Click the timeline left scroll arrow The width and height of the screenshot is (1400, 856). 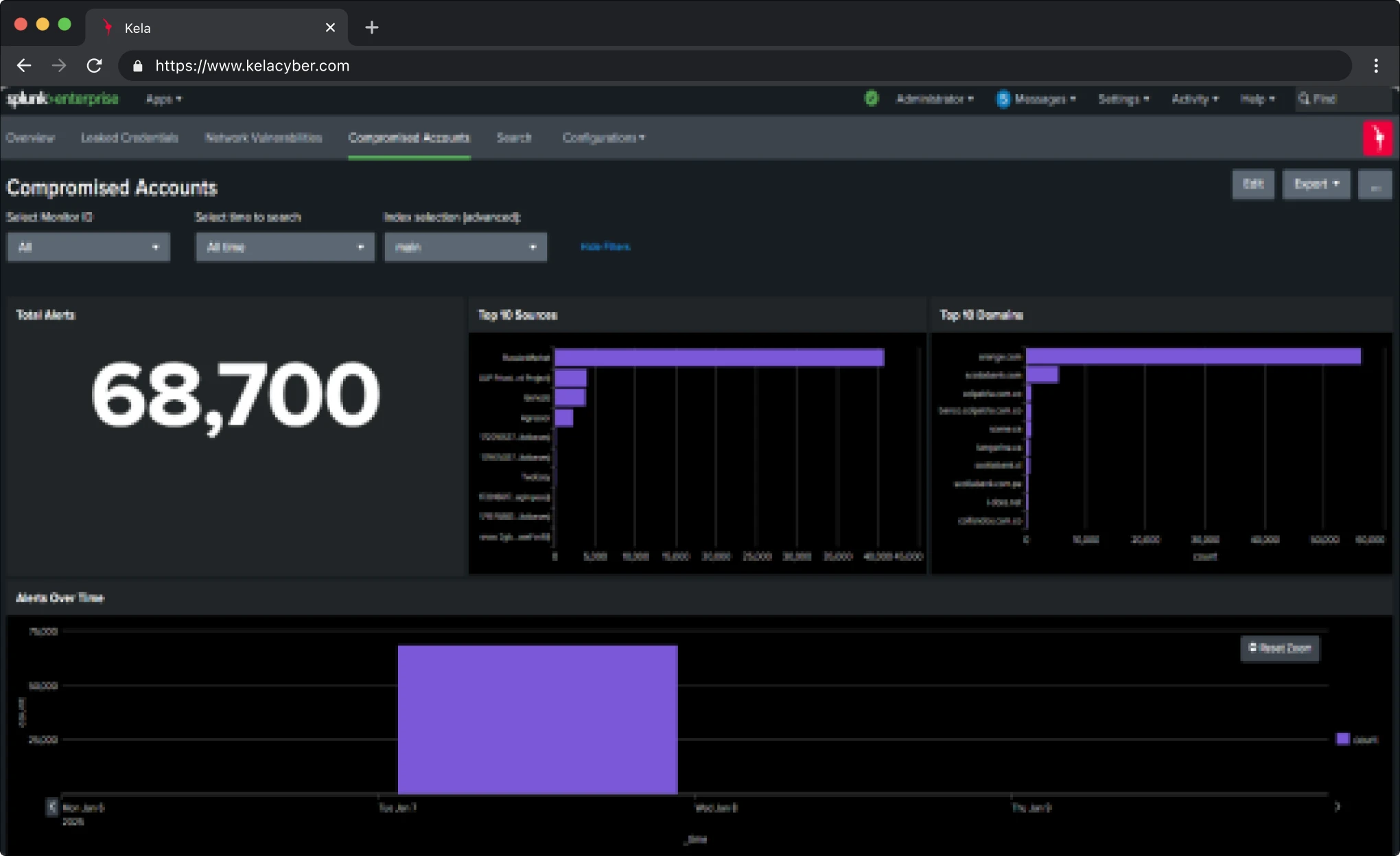click(51, 807)
